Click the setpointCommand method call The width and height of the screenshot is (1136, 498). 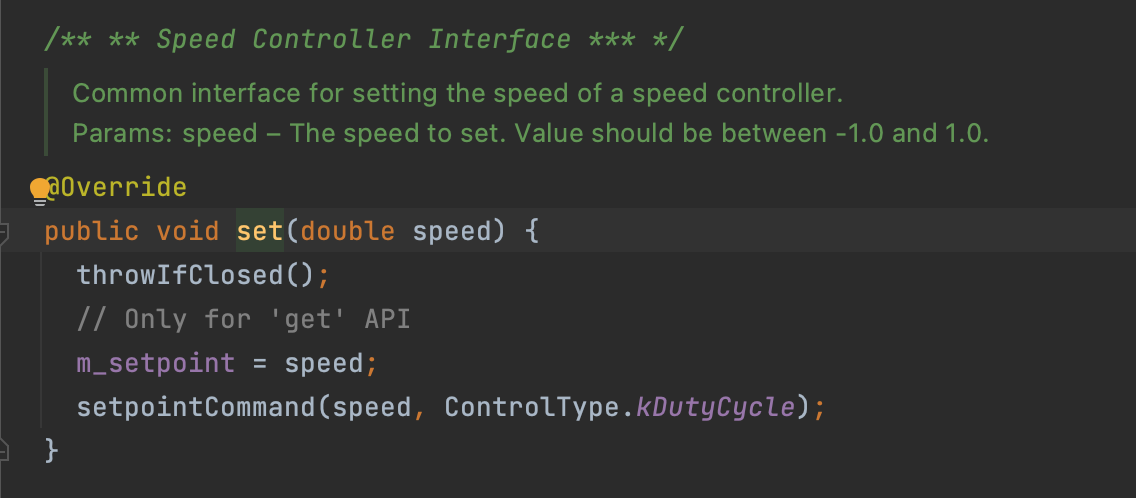(x=196, y=407)
